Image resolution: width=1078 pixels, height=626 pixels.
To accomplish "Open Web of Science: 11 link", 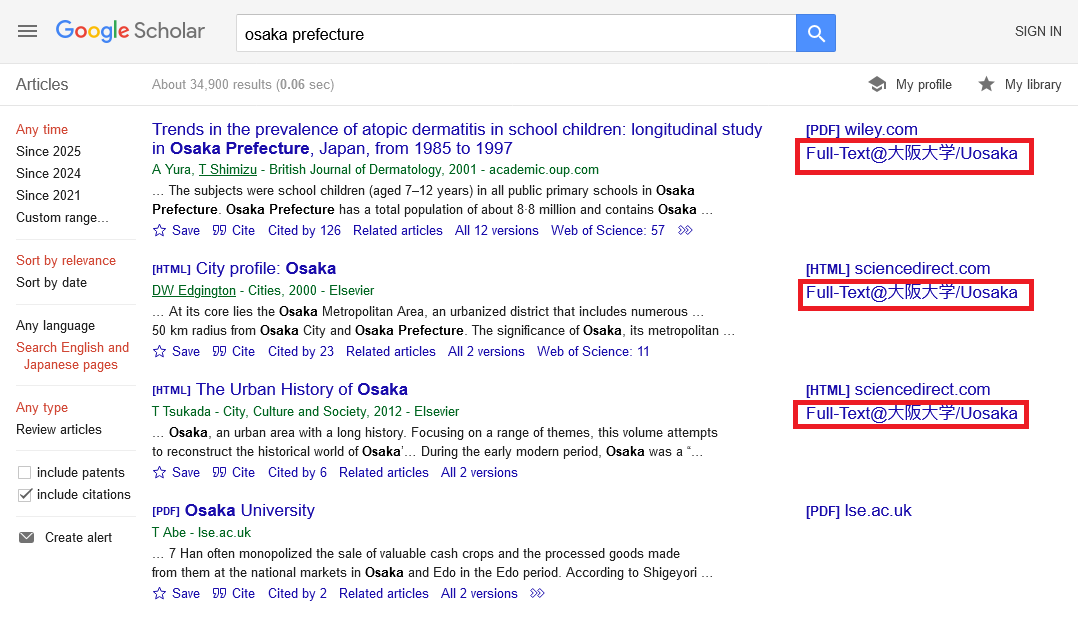I will [x=593, y=351].
